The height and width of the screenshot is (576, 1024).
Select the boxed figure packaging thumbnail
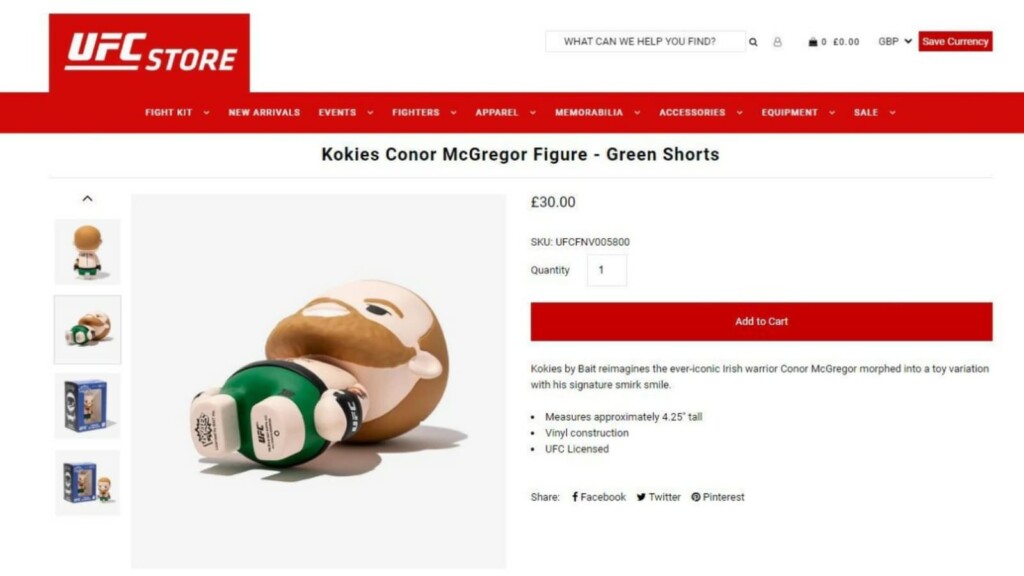point(88,406)
